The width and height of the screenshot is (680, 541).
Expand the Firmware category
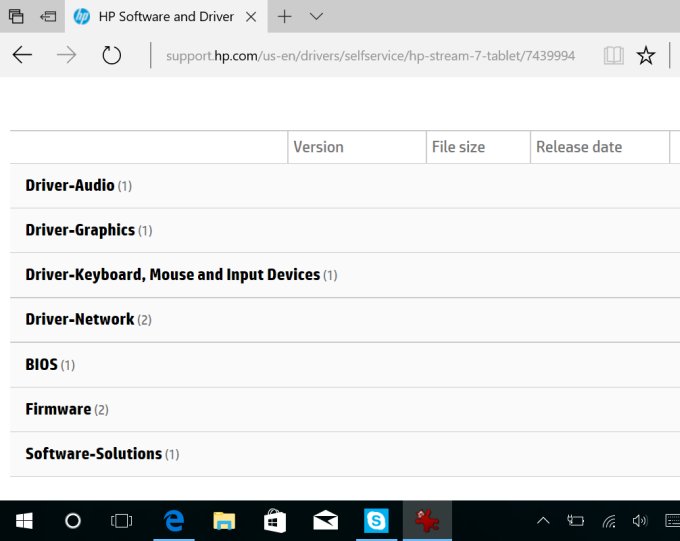tap(58, 409)
